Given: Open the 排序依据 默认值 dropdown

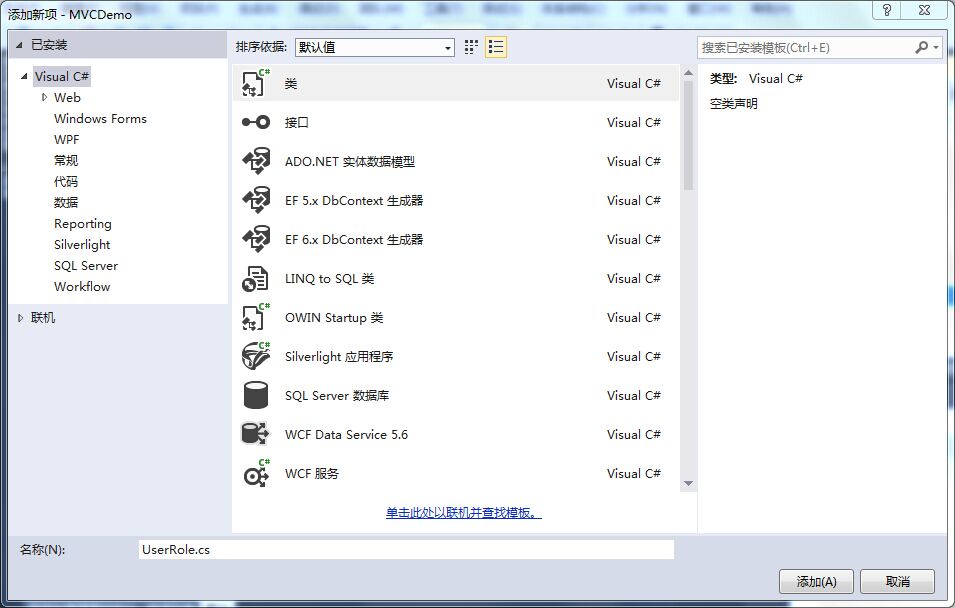Looking at the screenshot, I should pos(375,48).
